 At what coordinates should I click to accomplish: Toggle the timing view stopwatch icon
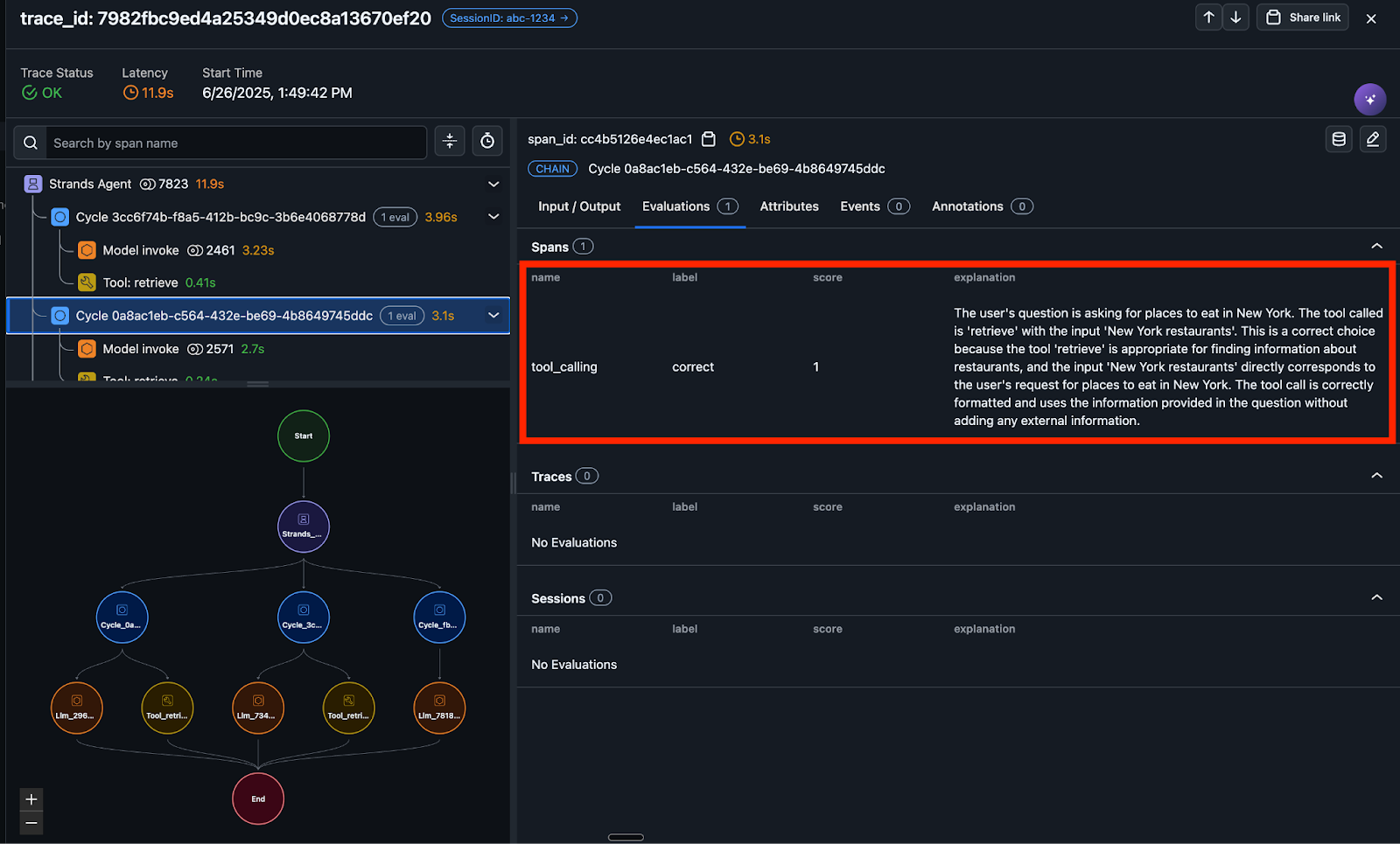point(487,141)
